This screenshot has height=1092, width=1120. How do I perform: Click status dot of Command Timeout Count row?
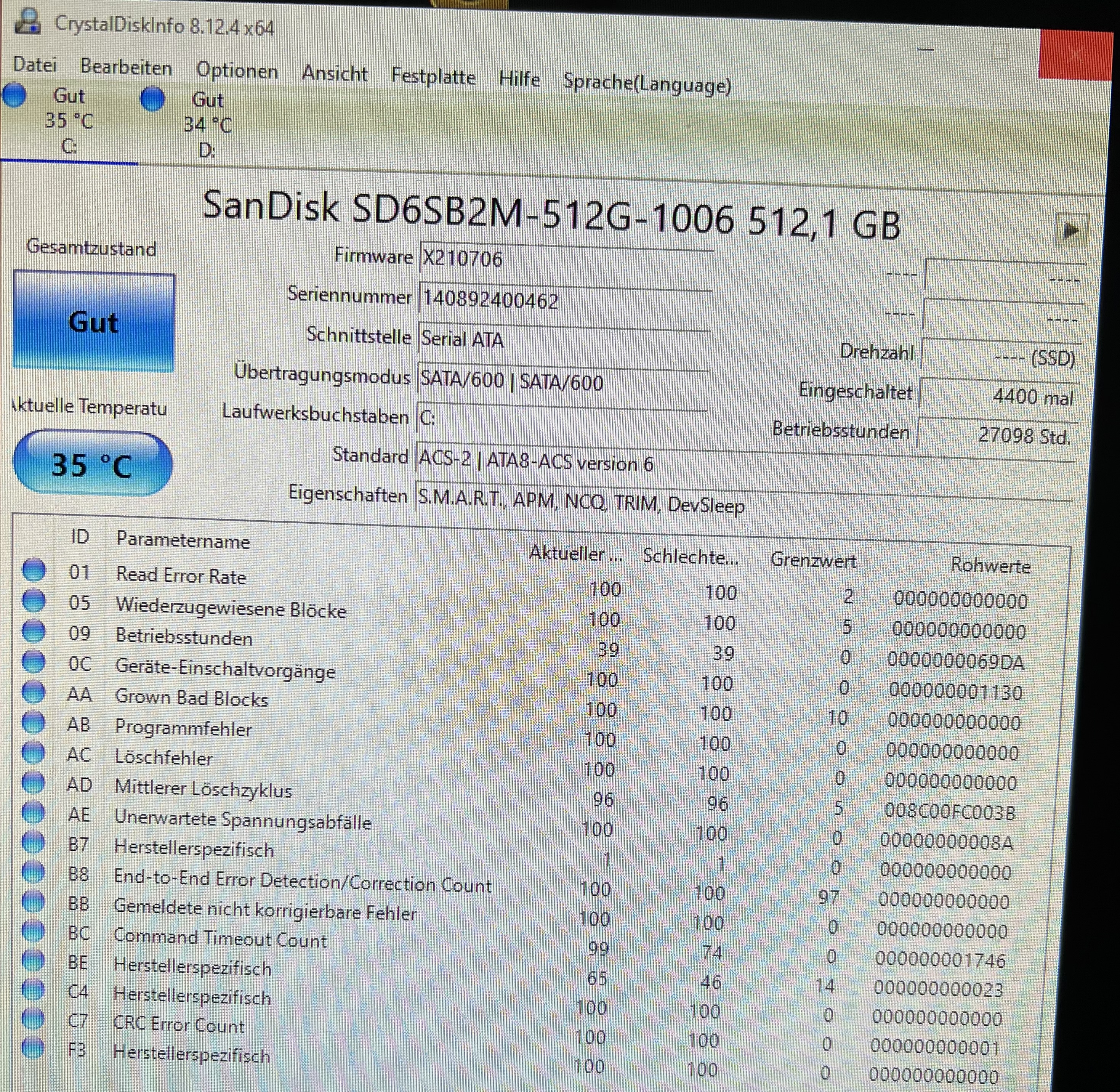pos(33,930)
